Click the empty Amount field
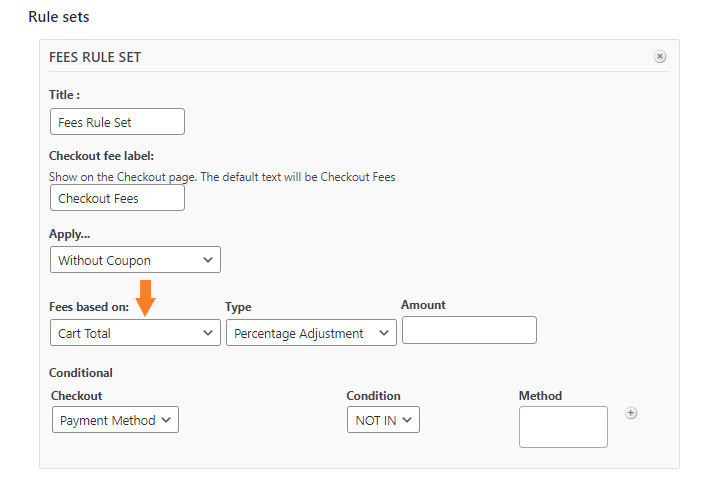The width and height of the screenshot is (703, 482). point(469,330)
